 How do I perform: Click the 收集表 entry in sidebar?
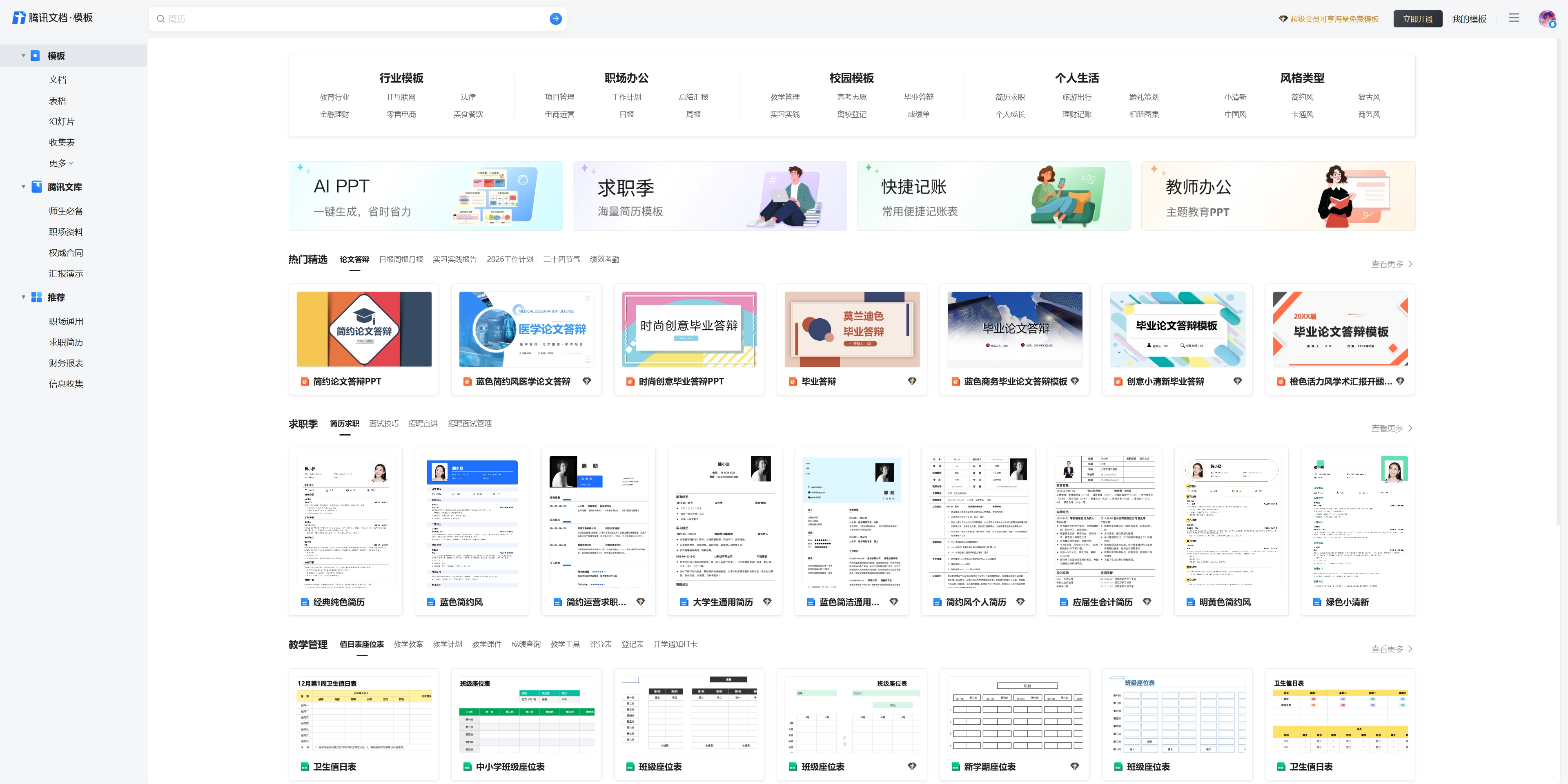coord(62,141)
